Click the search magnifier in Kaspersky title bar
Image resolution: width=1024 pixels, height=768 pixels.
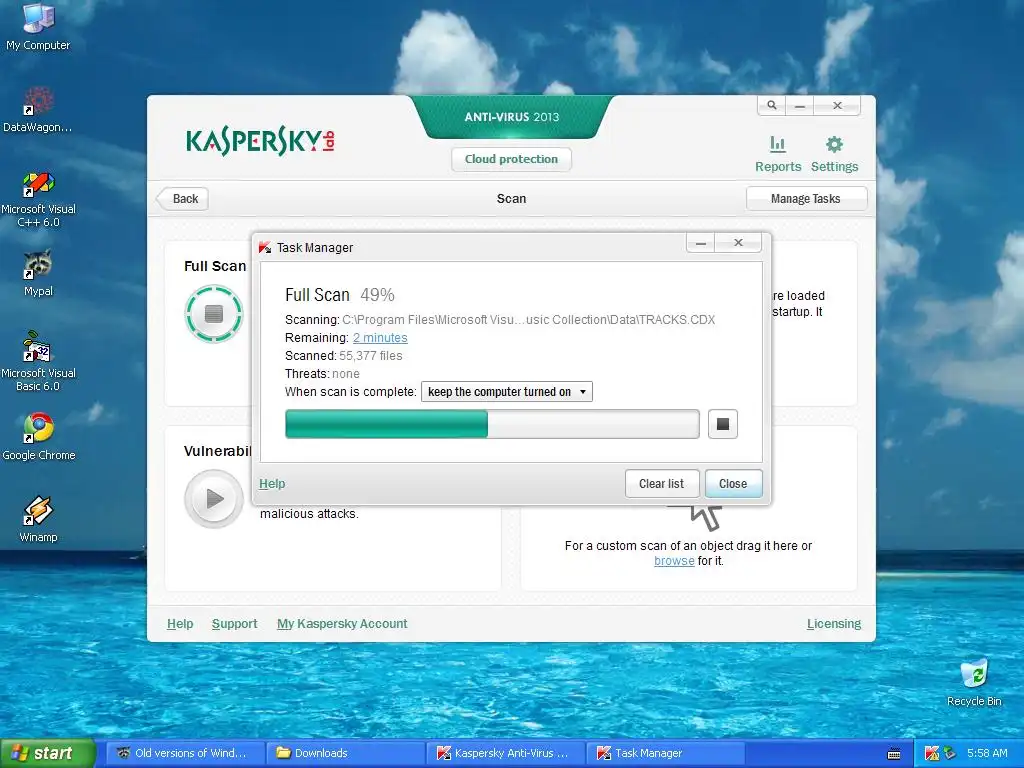pos(772,105)
